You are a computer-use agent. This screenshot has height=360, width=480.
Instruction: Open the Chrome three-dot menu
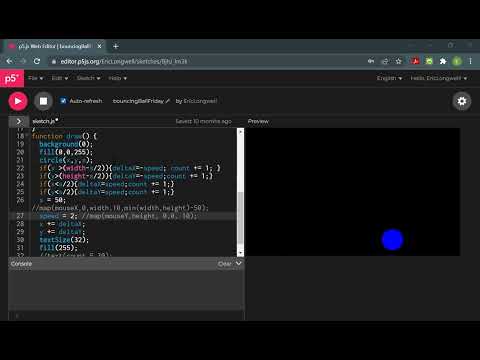(x=470, y=61)
